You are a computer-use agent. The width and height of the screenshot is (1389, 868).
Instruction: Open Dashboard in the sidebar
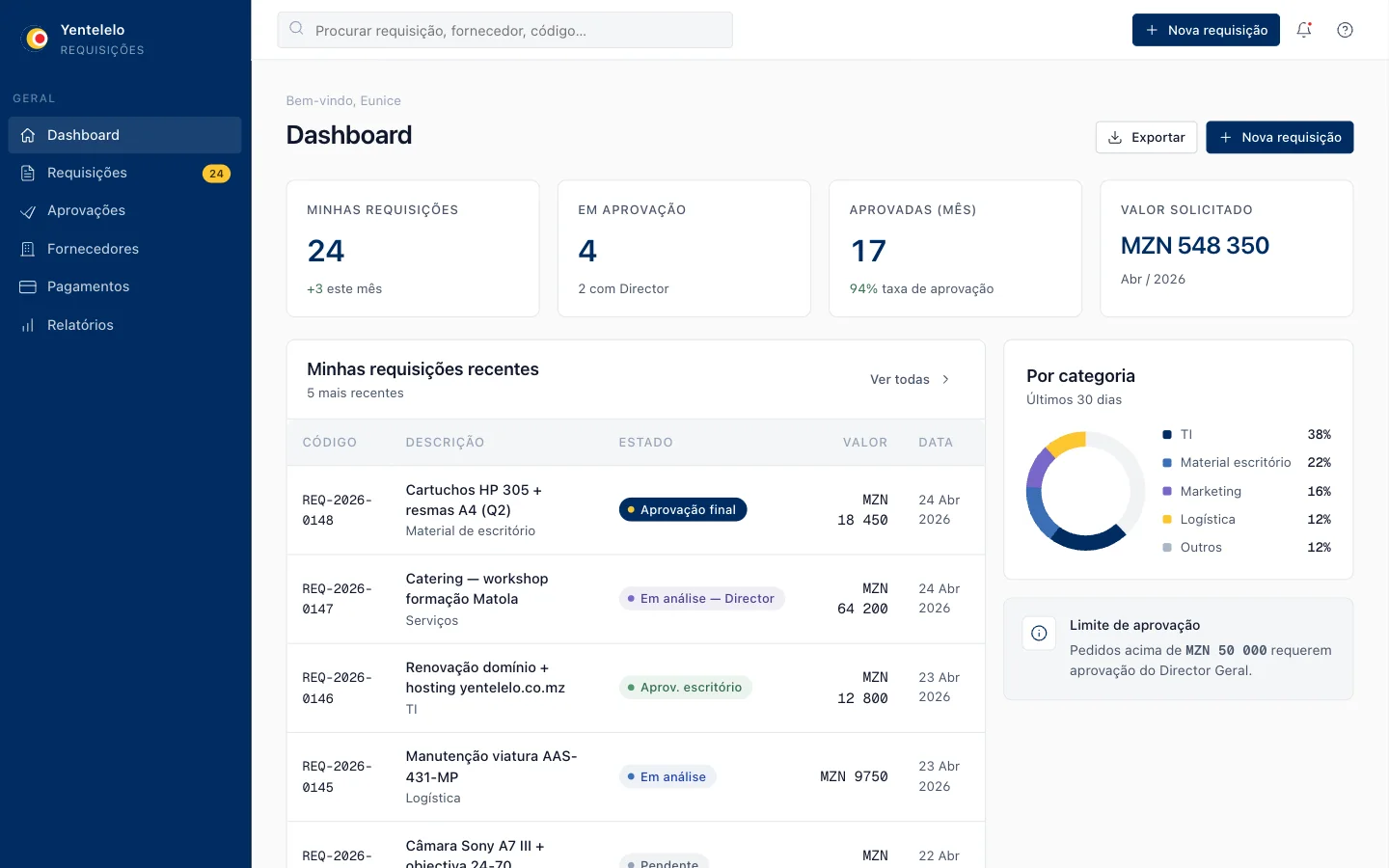click(124, 135)
